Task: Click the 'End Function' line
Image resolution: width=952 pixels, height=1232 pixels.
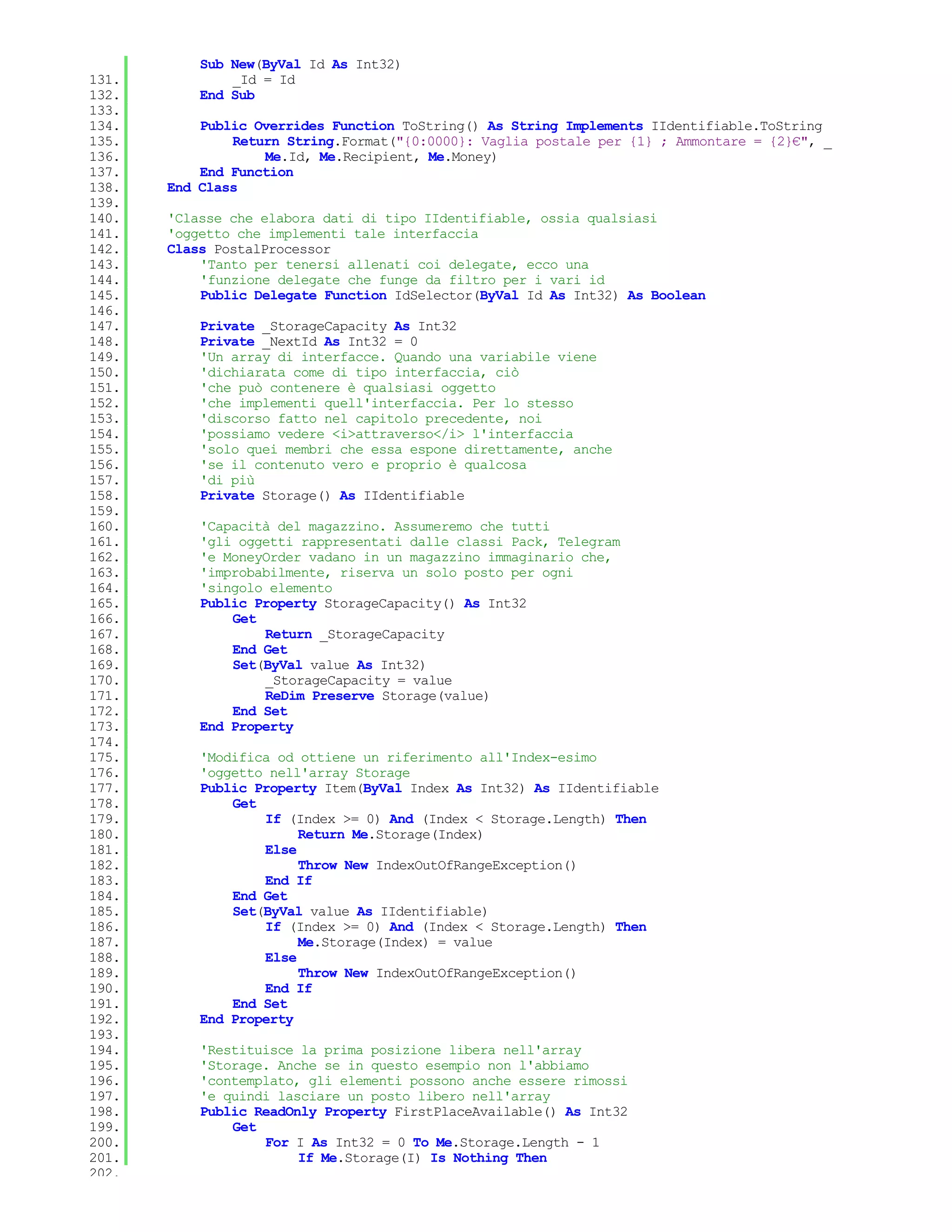Action: coord(246,172)
